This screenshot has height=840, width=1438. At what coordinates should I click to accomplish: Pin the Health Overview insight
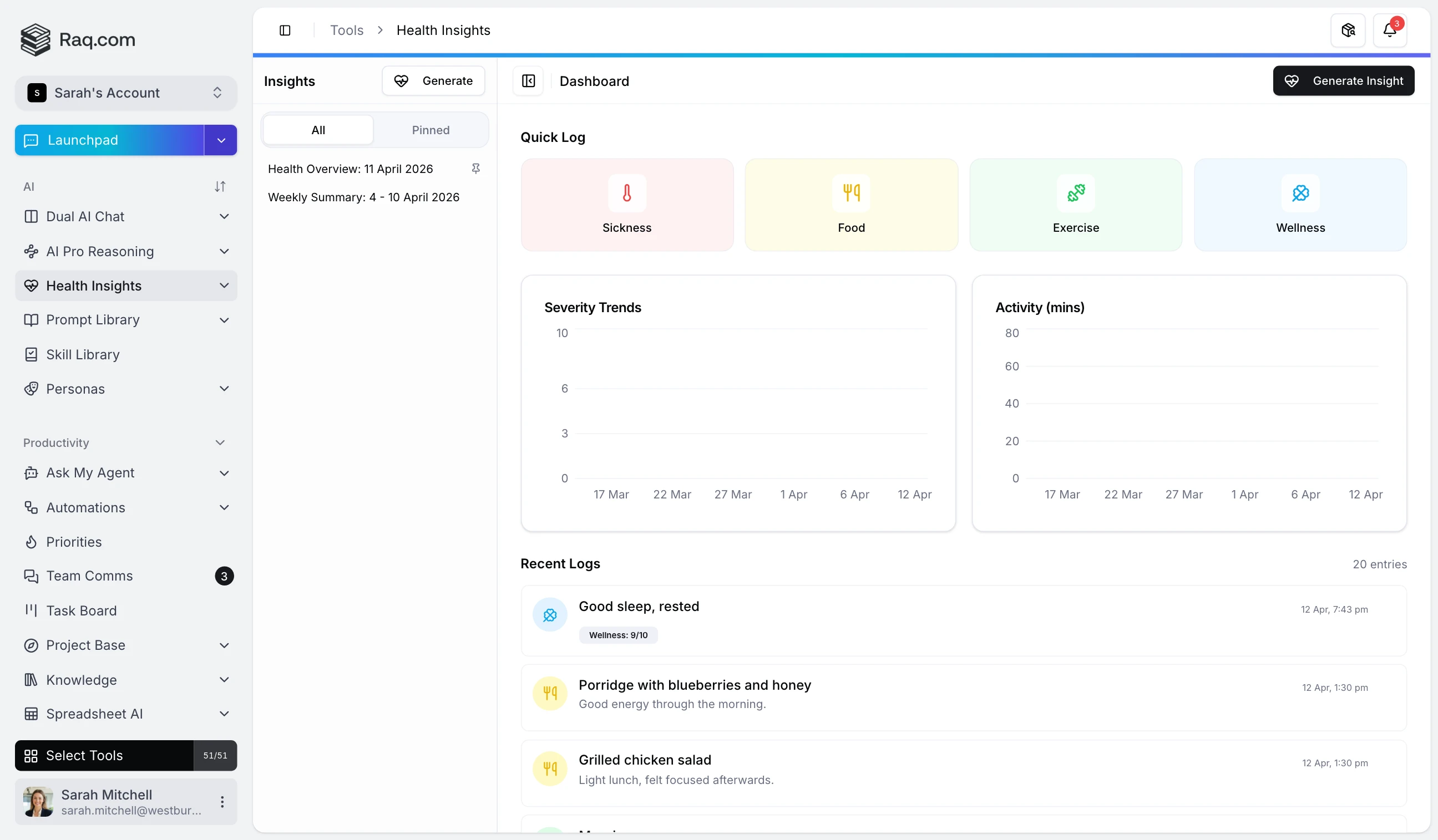coord(477,168)
